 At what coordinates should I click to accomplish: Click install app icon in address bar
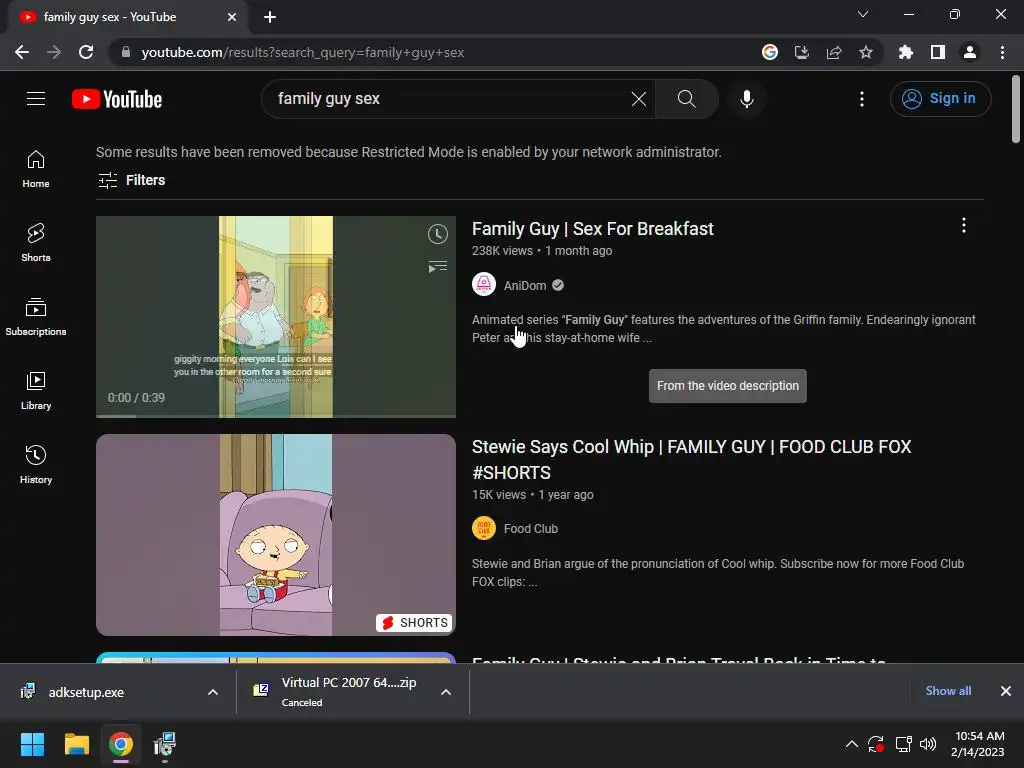pos(802,52)
